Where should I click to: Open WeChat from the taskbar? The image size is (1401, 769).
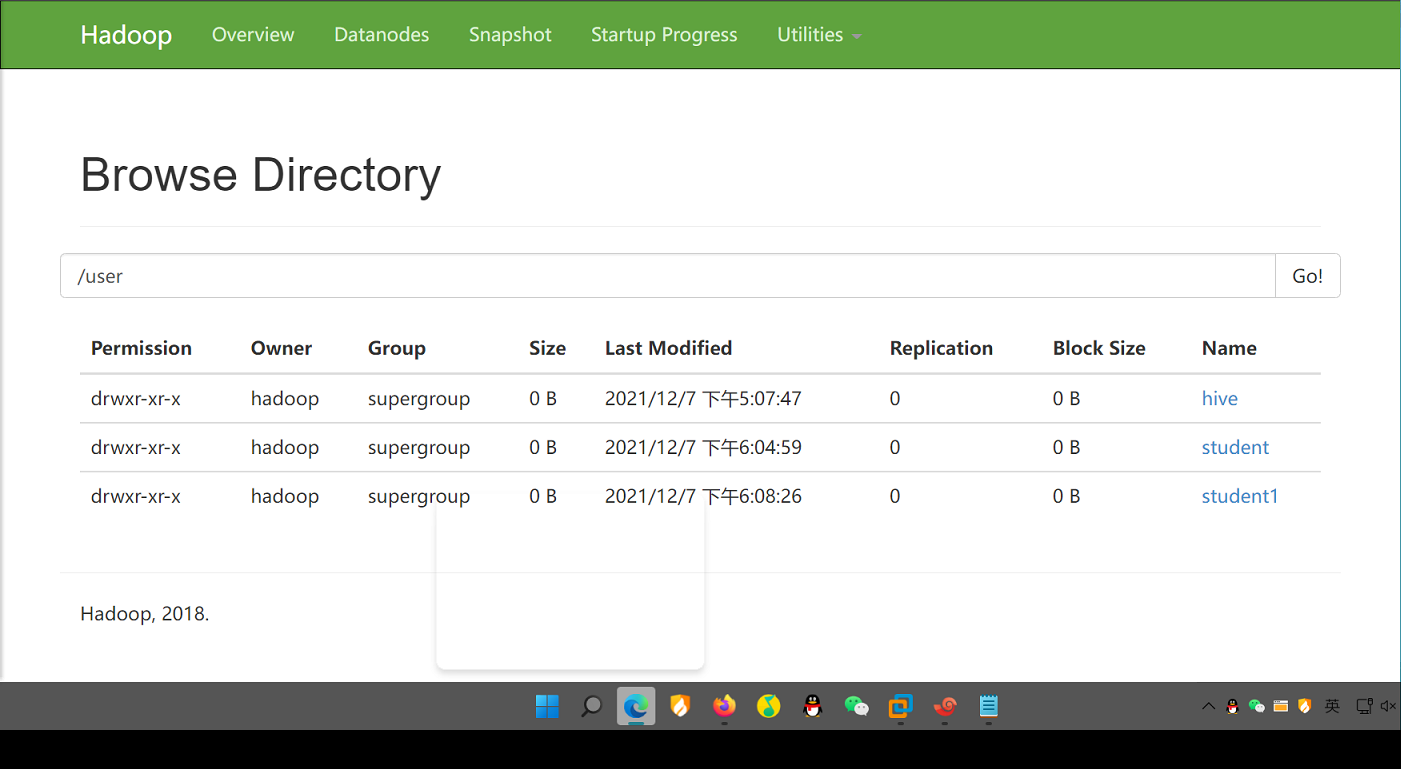(x=857, y=707)
